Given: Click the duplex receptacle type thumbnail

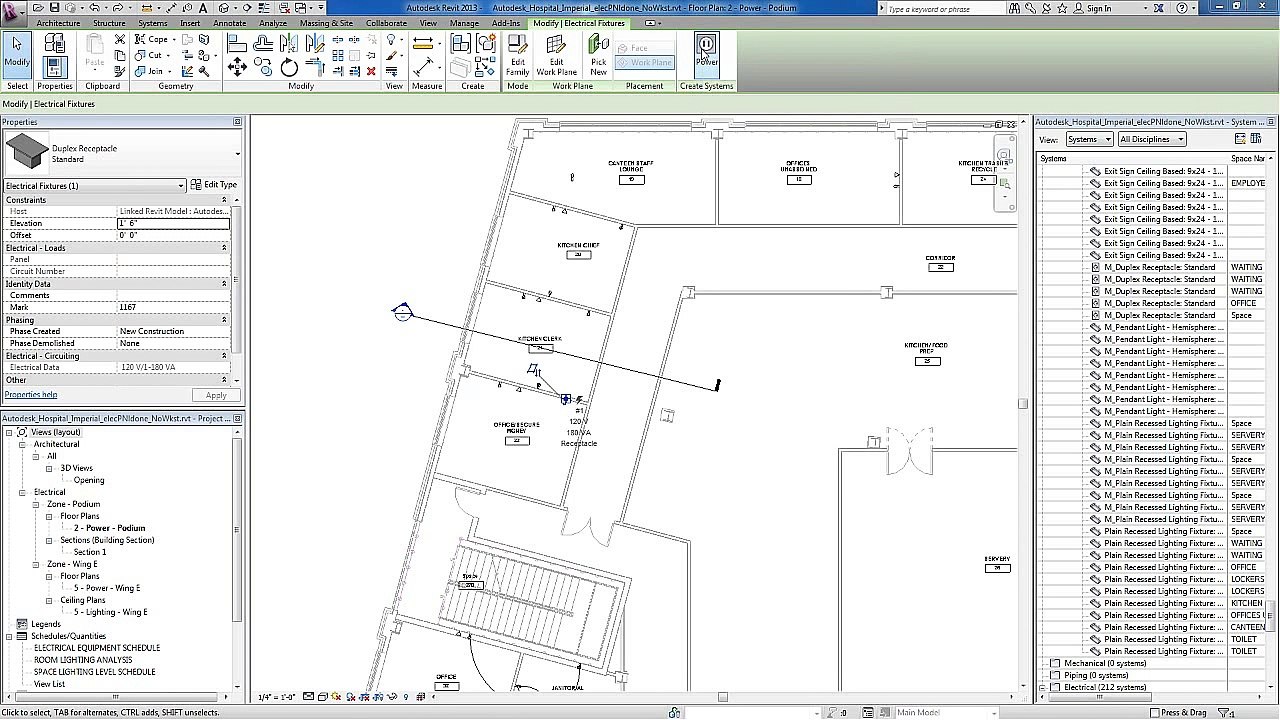Looking at the screenshot, I should 27,153.
